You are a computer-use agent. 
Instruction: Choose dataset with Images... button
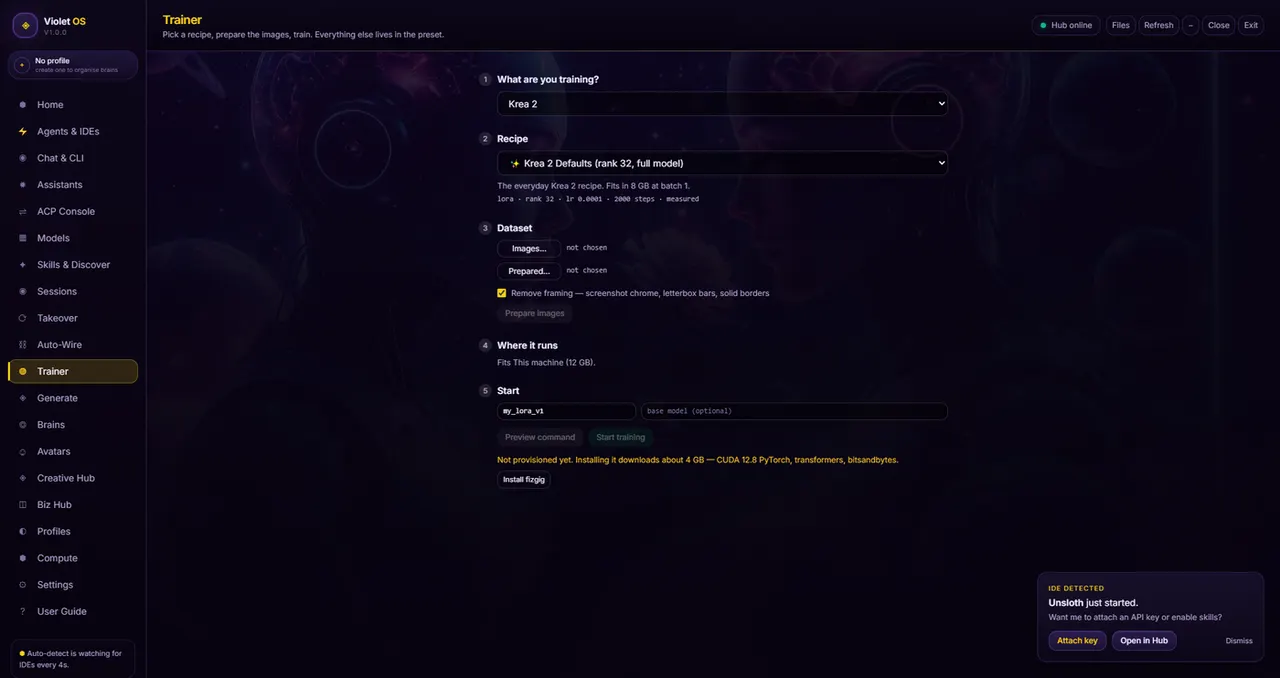pyautogui.click(x=529, y=248)
